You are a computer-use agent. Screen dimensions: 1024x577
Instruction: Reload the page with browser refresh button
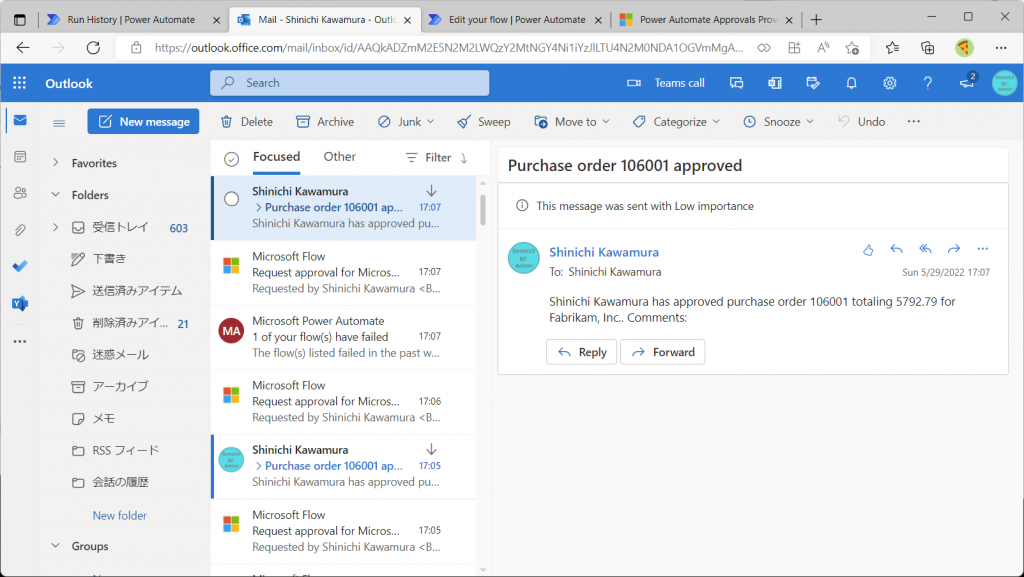click(x=93, y=48)
